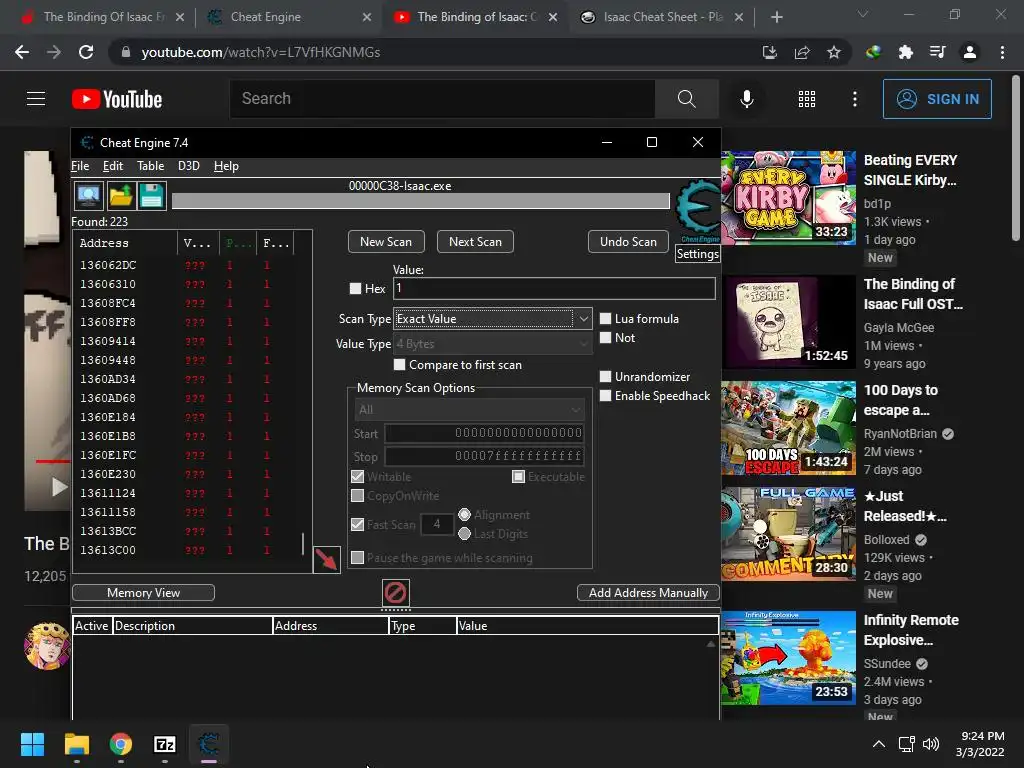Open the Chrome three-dot menu
The width and height of the screenshot is (1024, 768).
click(x=1002, y=52)
